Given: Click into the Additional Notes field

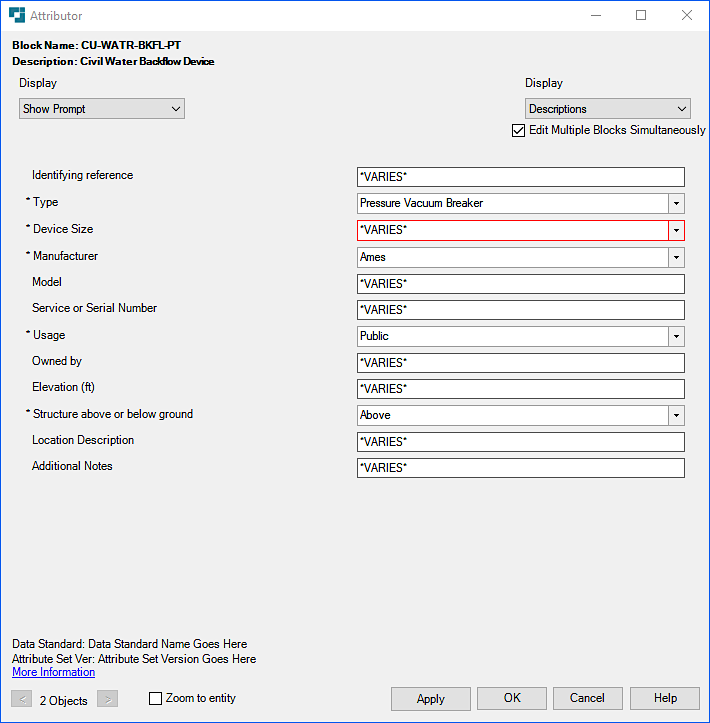Looking at the screenshot, I should [520, 468].
